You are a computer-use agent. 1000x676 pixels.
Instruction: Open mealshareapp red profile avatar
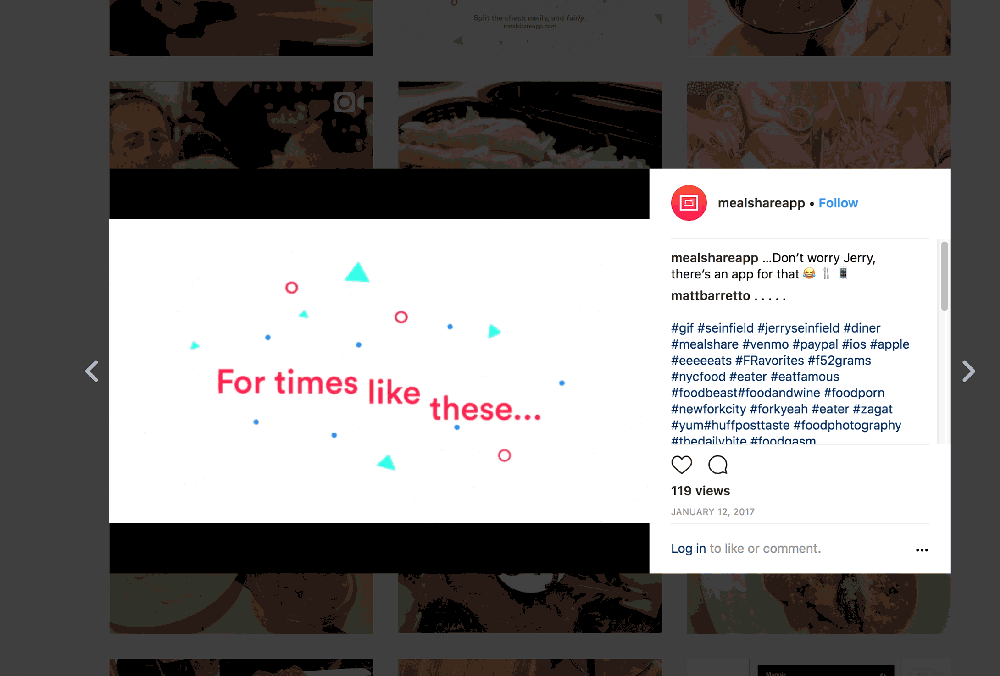coord(689,203)
